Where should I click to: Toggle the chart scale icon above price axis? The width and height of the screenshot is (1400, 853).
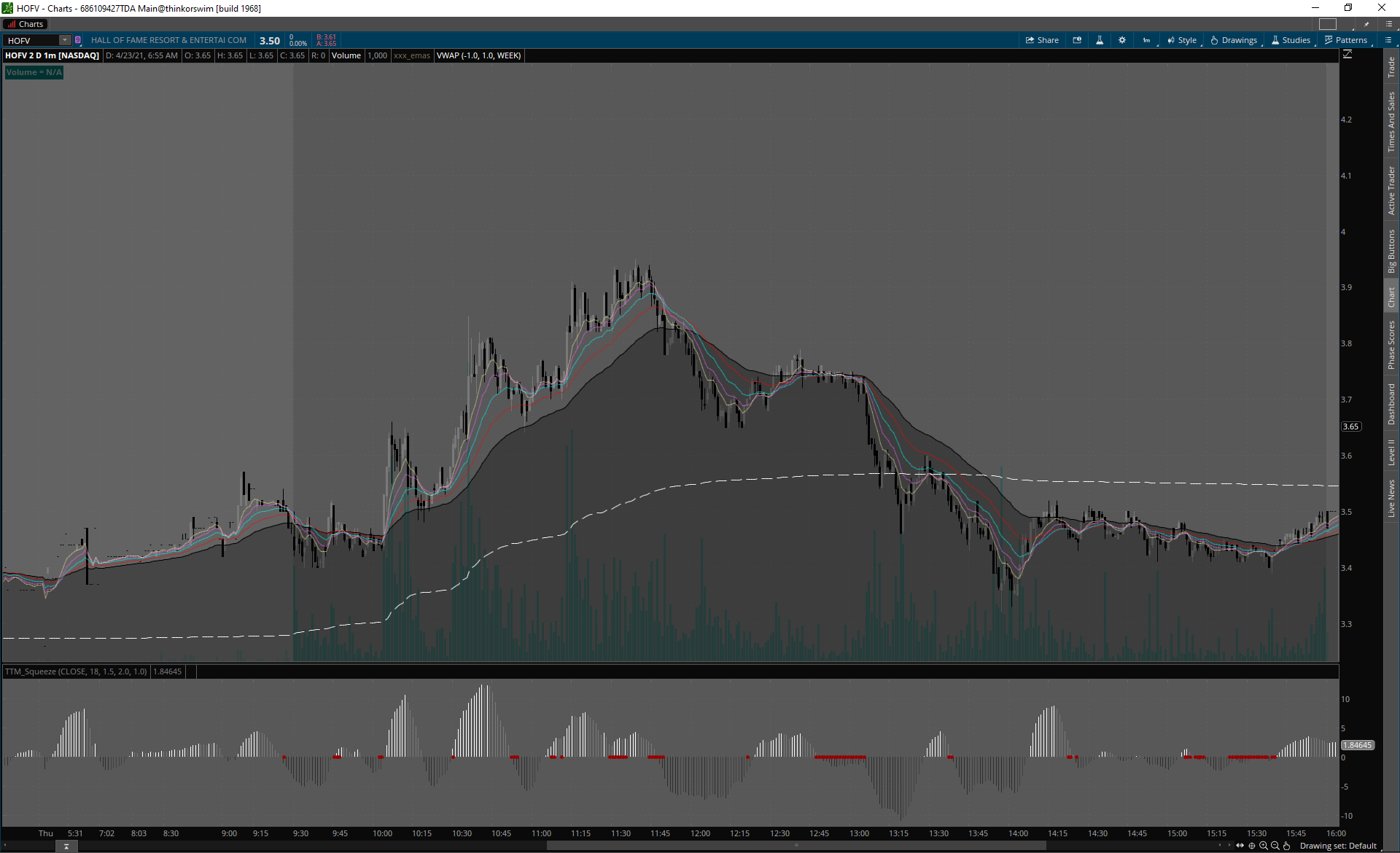pos(1347,55)
